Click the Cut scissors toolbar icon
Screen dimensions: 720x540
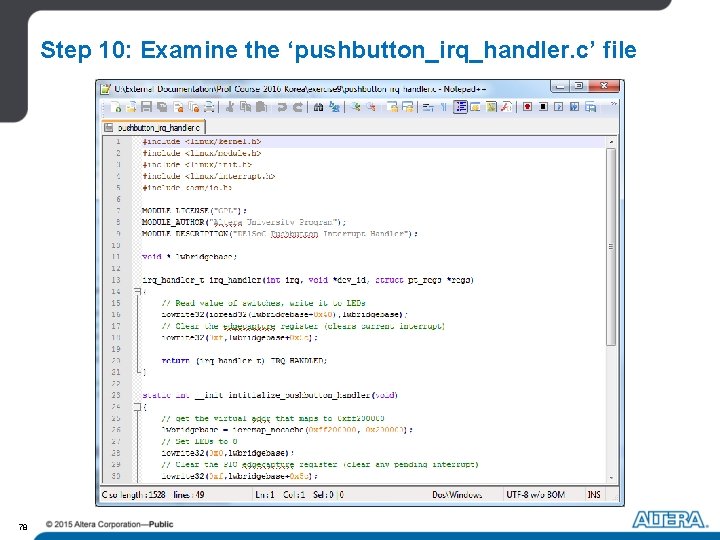click(230, 107)
